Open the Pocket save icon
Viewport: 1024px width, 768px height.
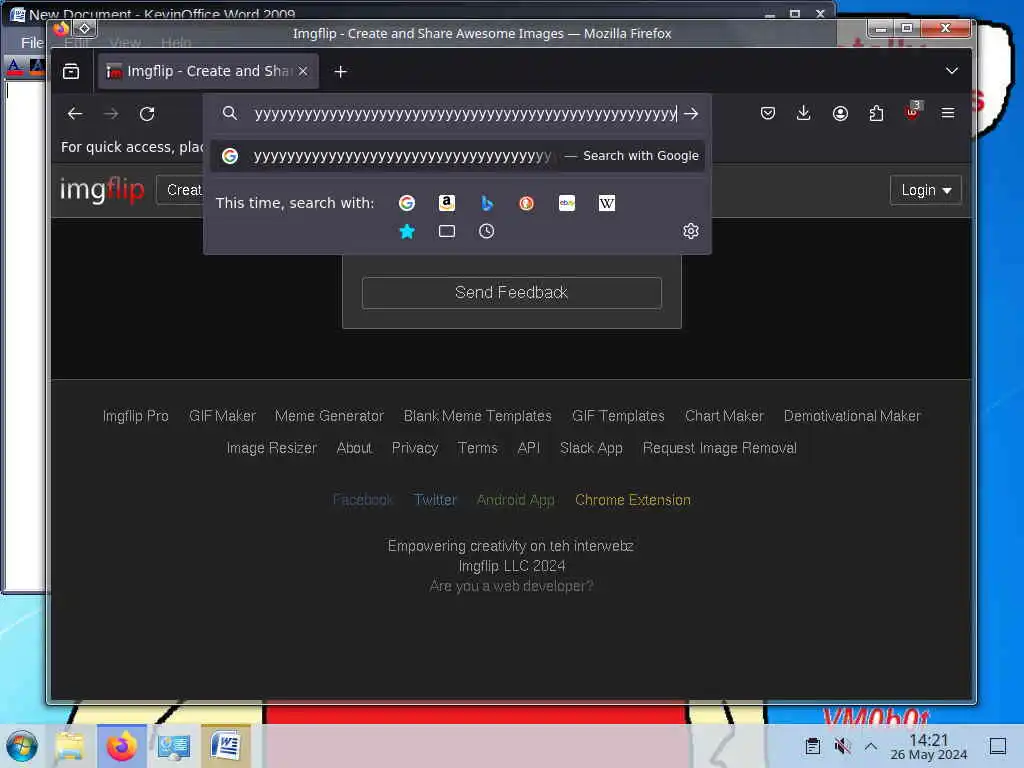pyautogui.click(x=768, y=114)
